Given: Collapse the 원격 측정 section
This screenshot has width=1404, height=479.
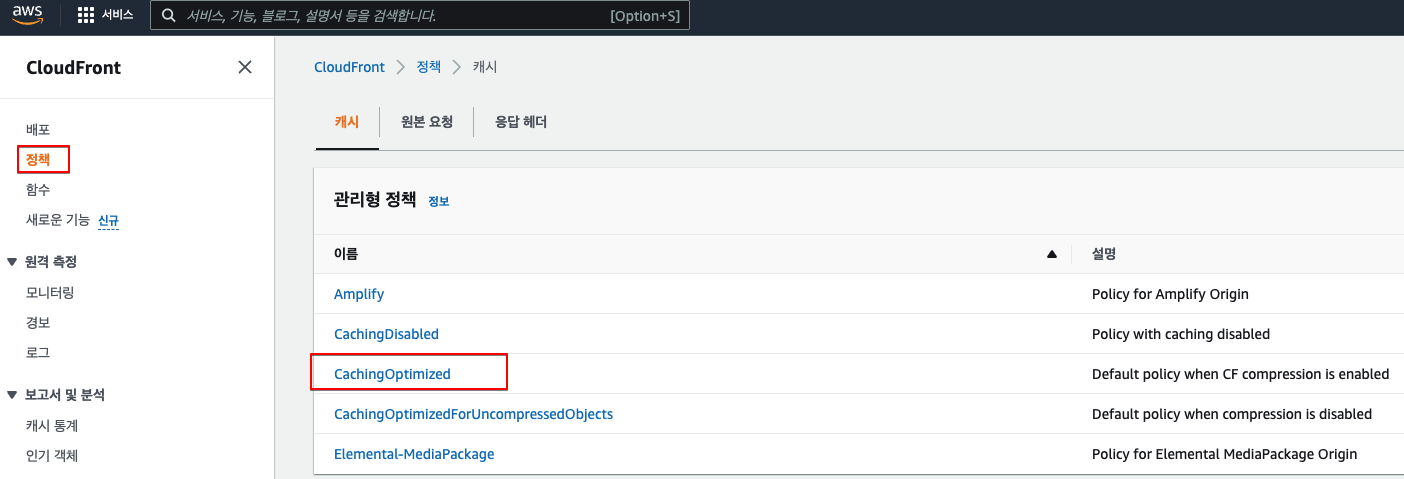Looking at the screenshot, I should tap(12, 262).
